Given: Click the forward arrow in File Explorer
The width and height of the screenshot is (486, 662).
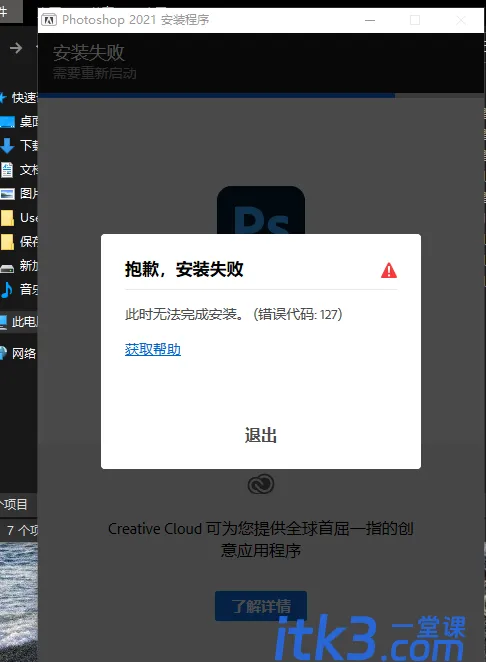Looking at the screenshot, I should coord(16,48).
